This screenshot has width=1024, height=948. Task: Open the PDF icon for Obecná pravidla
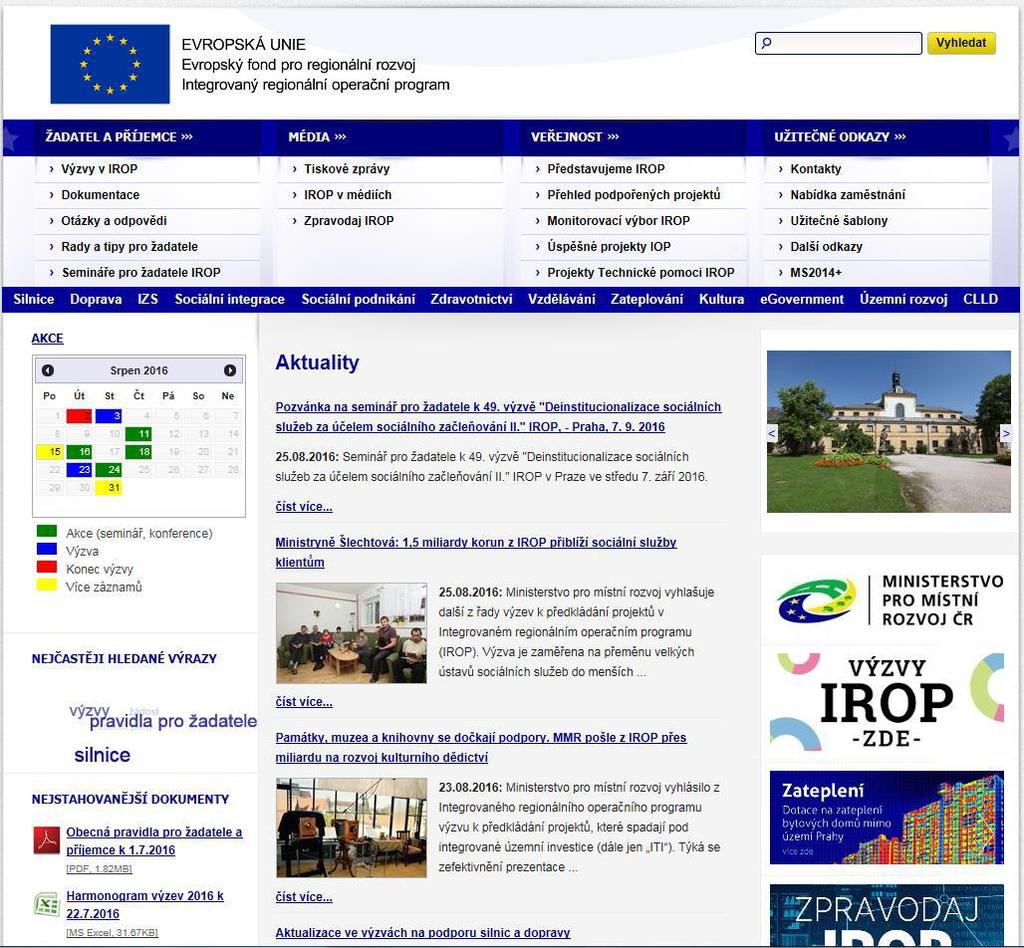click(46, 840)
